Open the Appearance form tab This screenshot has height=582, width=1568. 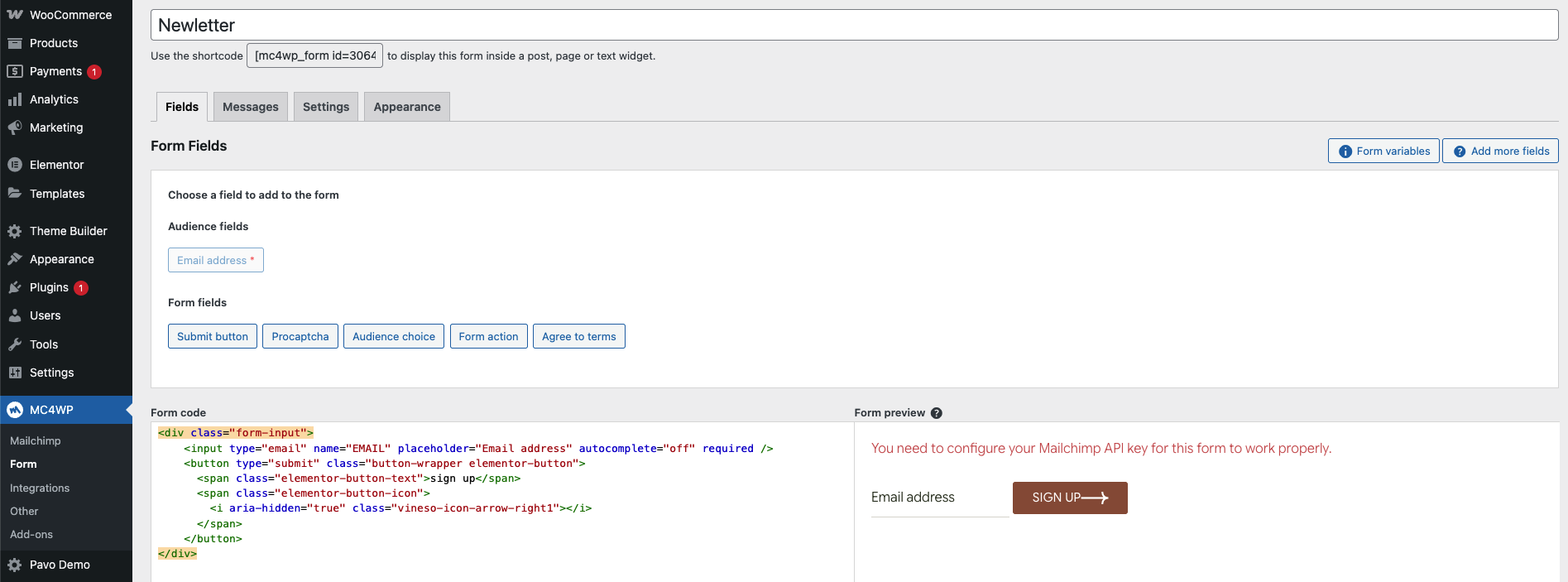pos(406,107)
